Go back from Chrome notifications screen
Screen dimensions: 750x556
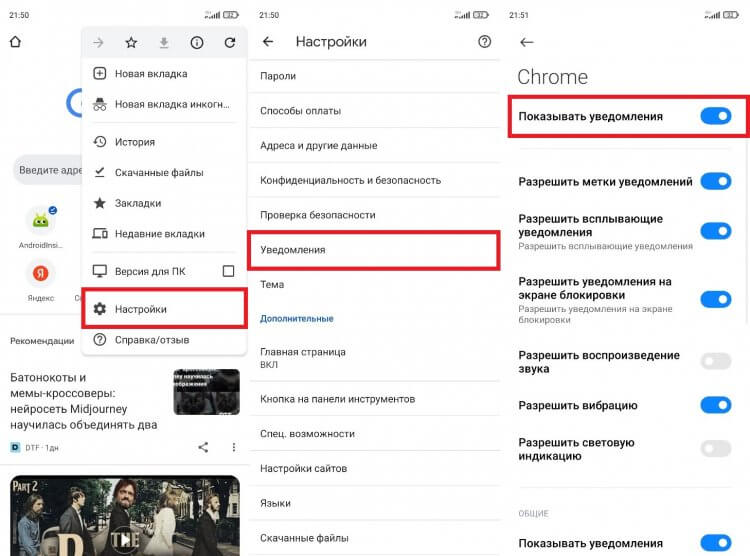point(527,43)
